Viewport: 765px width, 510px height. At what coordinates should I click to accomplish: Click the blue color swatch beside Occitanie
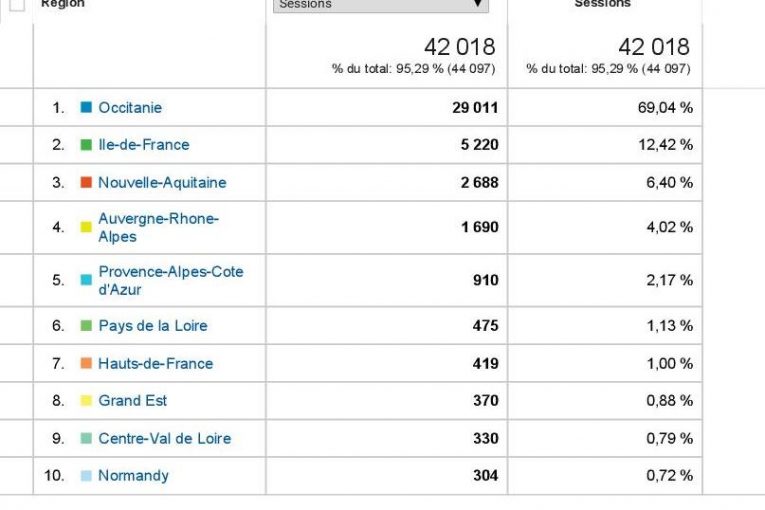click(86, 107)
